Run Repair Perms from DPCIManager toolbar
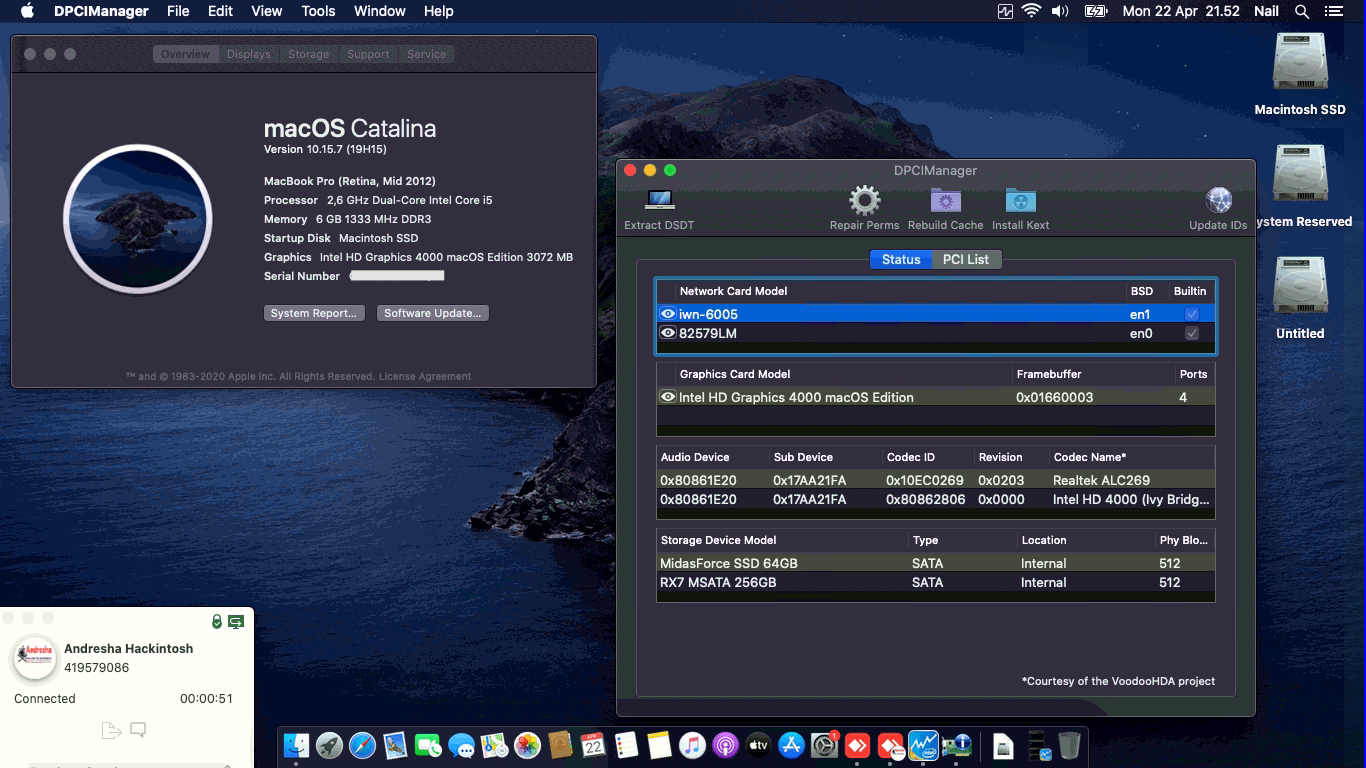This screenshot has width=1366, height=768. (864, 200)
